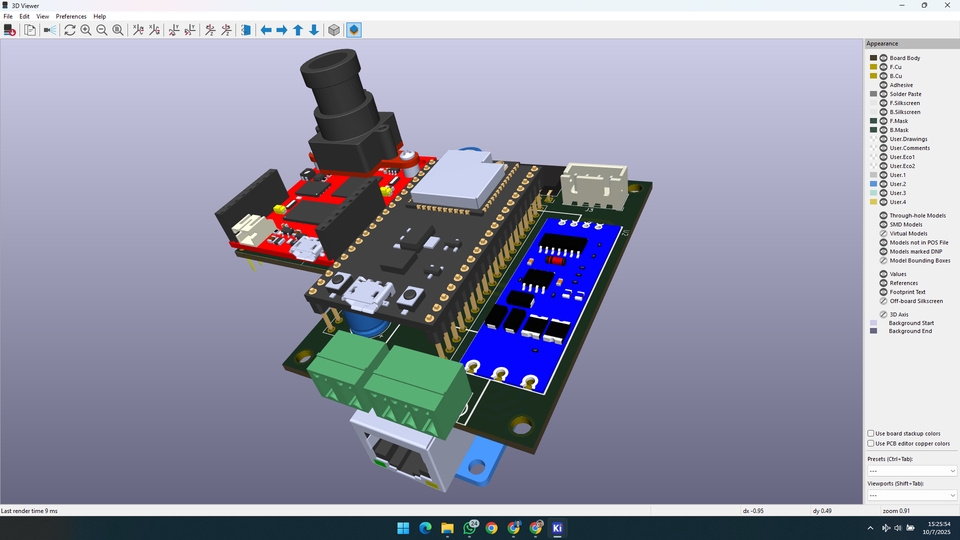
Task: Show the 3D Axis visibility toggle
Action: coord(884,314)
